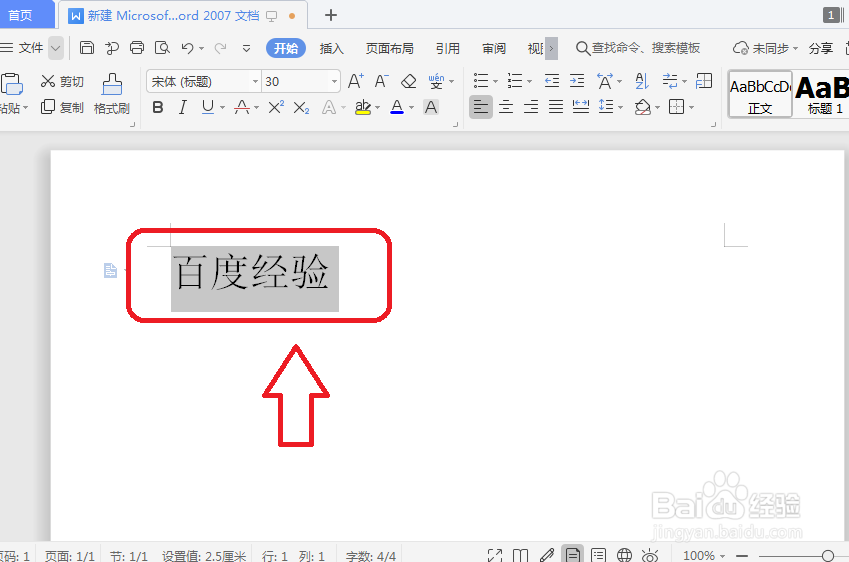Apply the 正文 style
This screenshot has width=849, height=562.
coord(760,94)
